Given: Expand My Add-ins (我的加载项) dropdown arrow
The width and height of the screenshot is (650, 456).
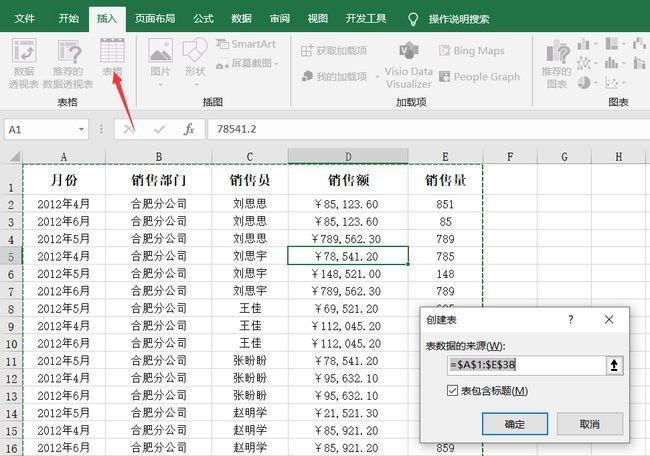Looking at the screenshot, I should [x=377, y=77].
